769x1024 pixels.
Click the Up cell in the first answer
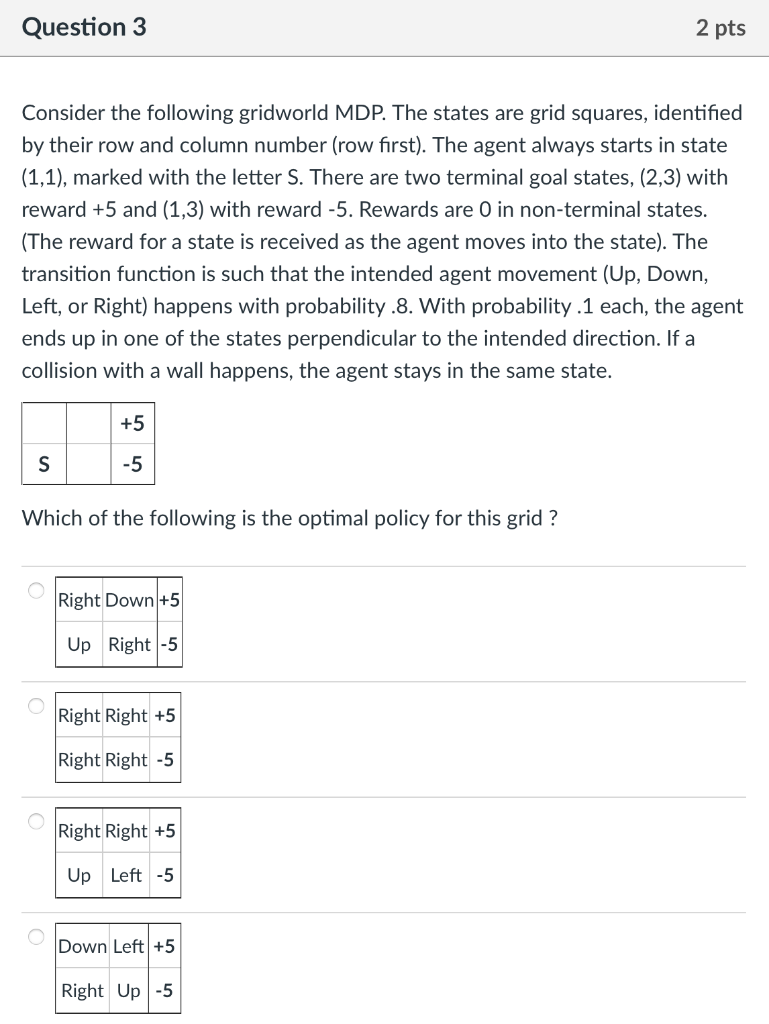point(78,644)
